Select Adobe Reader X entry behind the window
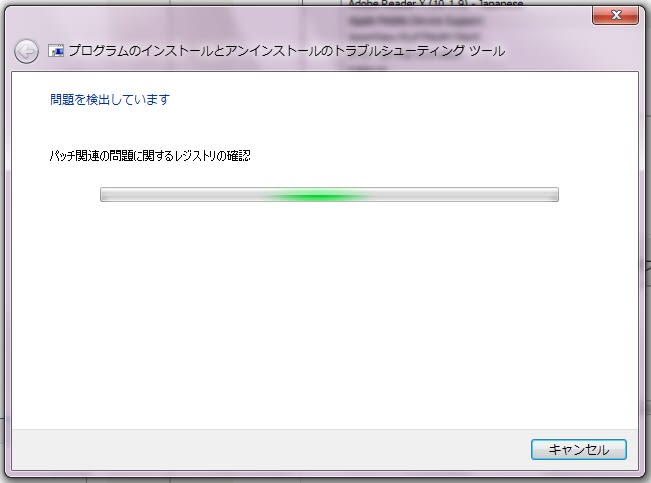Image resolution: width=651 pixels, height=483 pixels. tap(436, 4)
